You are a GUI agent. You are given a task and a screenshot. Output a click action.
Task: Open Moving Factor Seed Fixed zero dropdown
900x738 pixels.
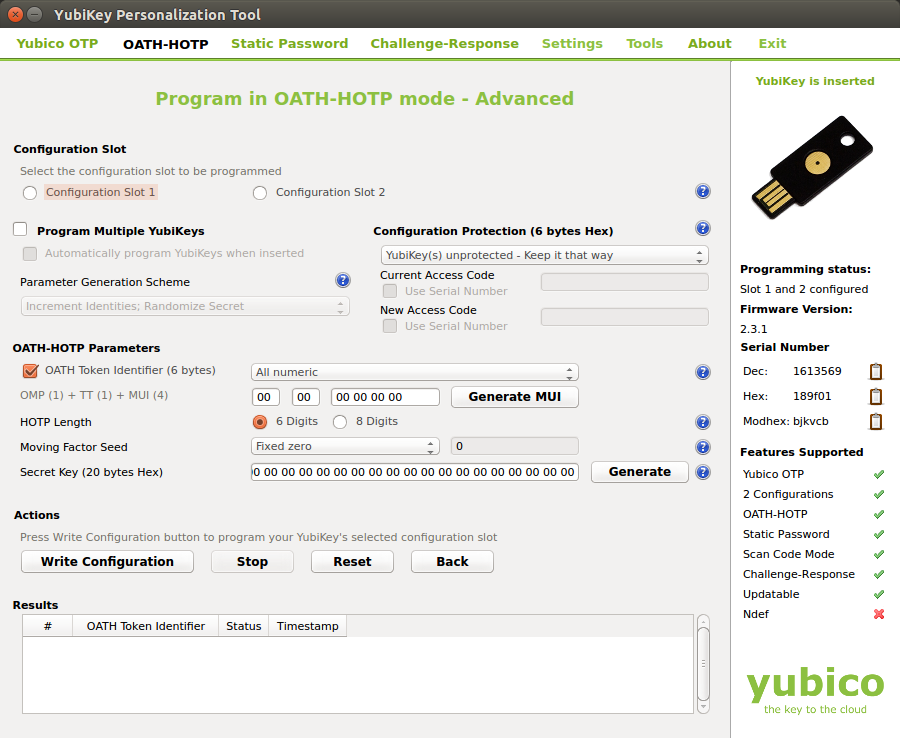[x=345, y=446]
